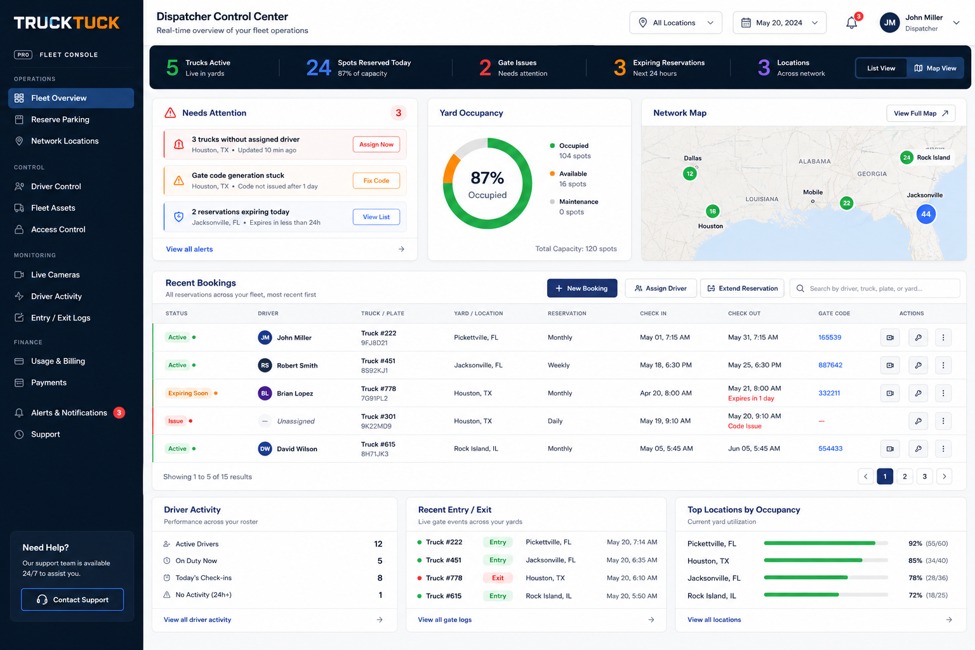The image size is (975, 650).
Task: Click the Jacksonville 44 map marker
Action: click(x=926, y=214)
